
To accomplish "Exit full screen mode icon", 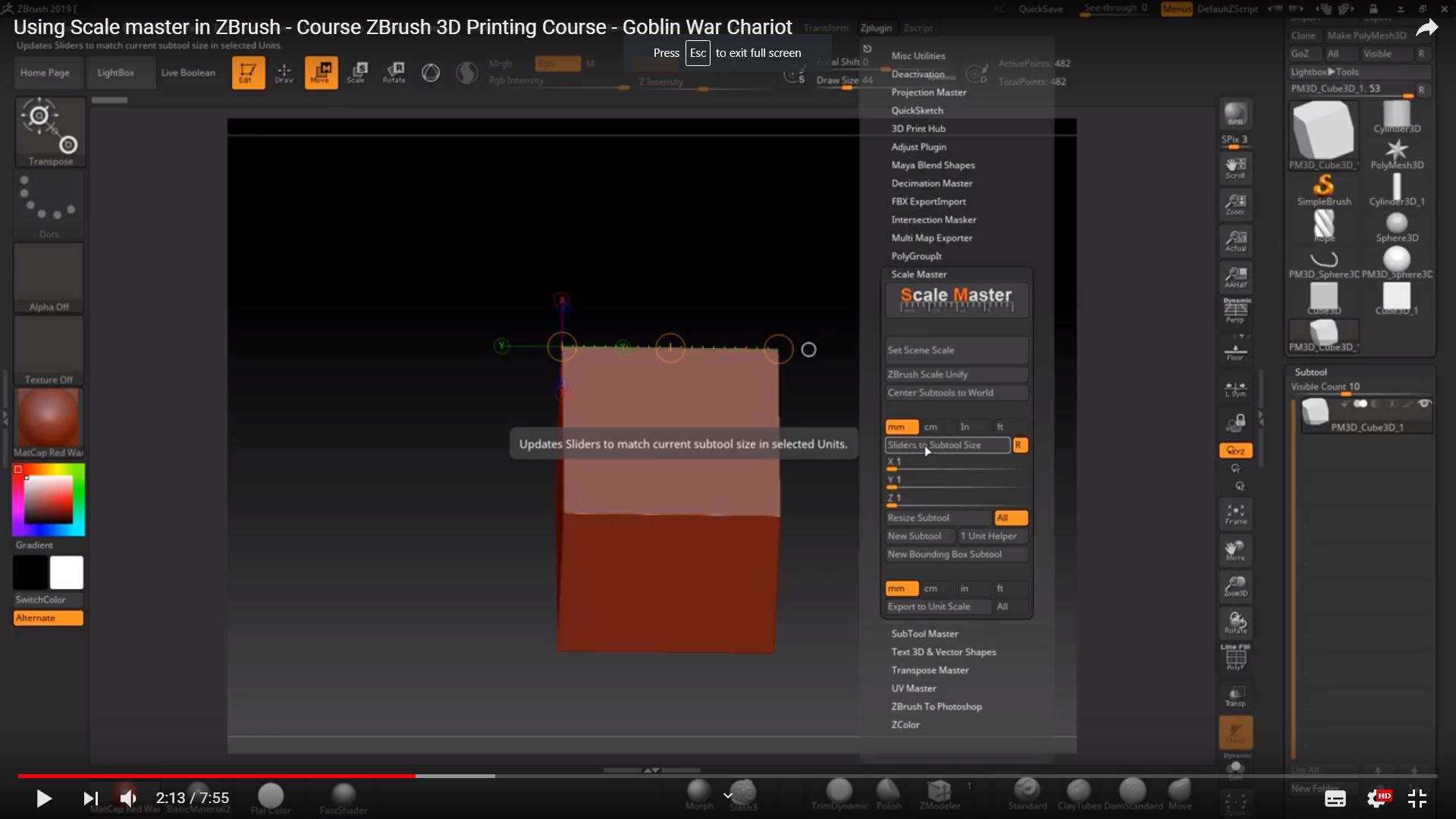I will (1417, 798).
